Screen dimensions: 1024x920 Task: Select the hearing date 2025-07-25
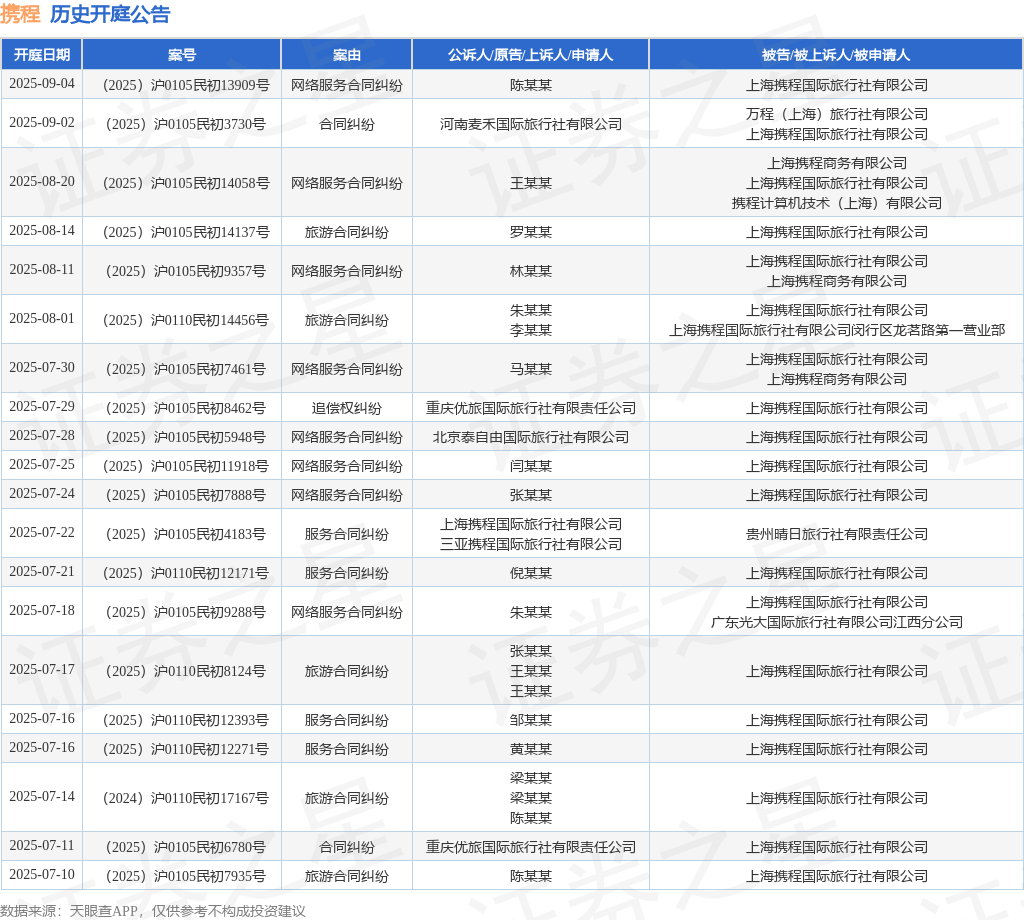tap(42, 465)
